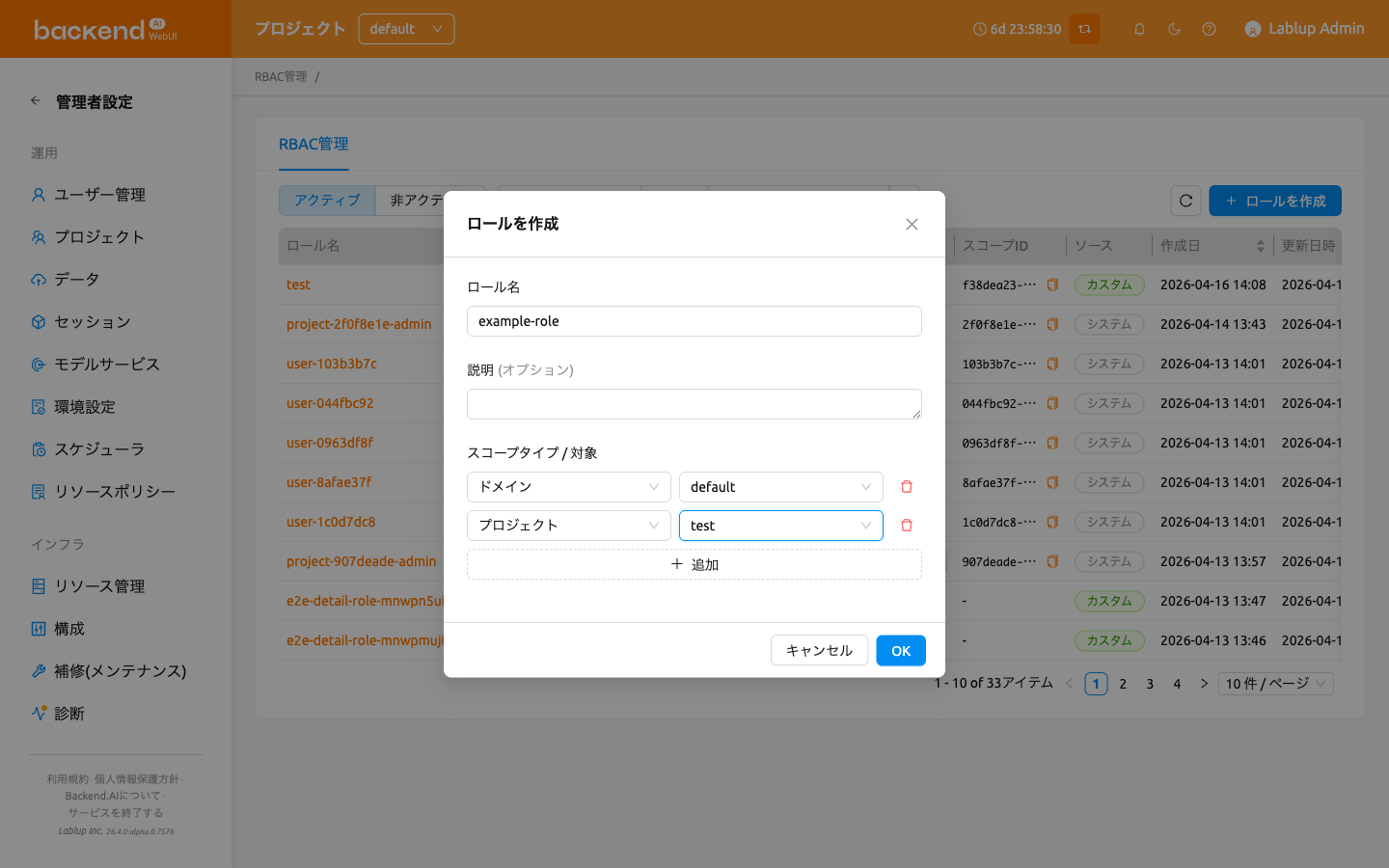Click the 追加 button to add scope

694,564
